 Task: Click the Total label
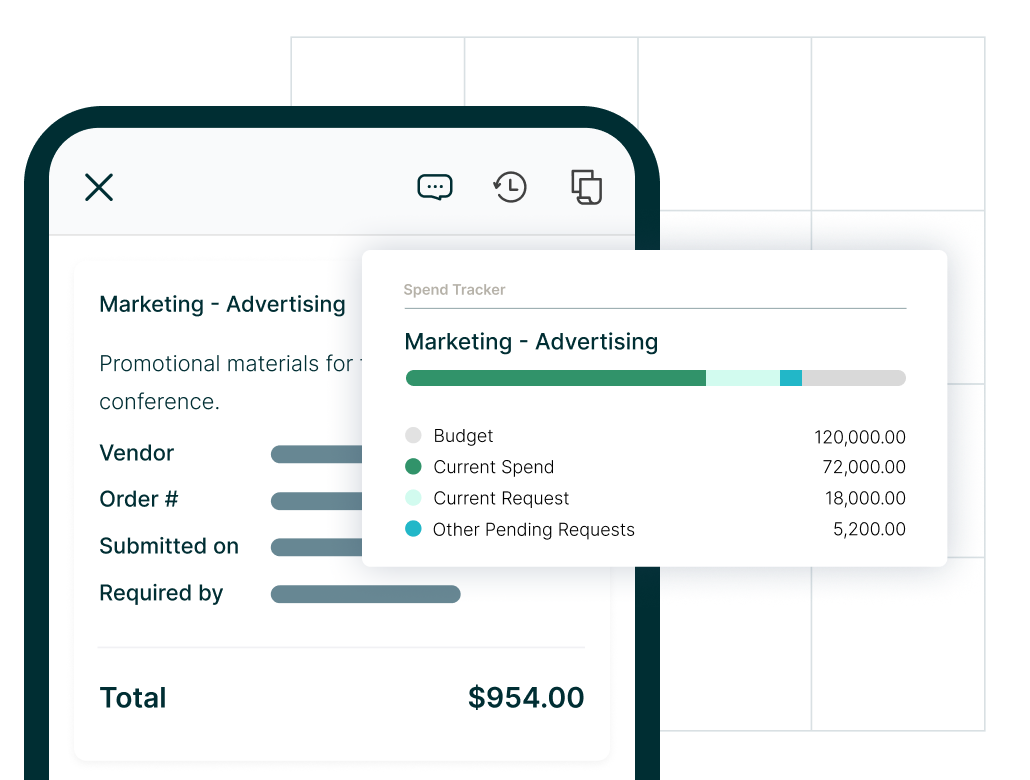[x=133, y=698]
